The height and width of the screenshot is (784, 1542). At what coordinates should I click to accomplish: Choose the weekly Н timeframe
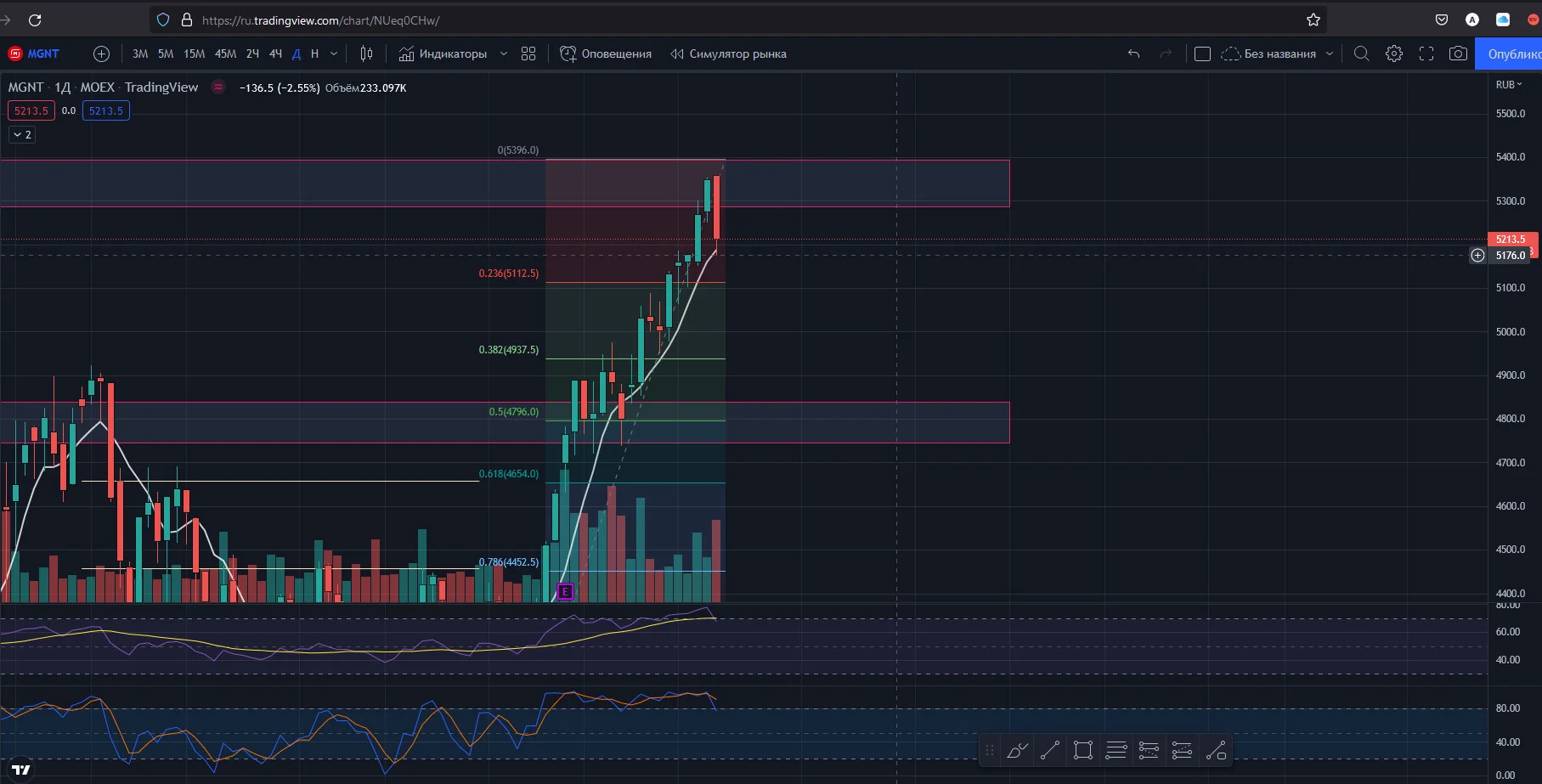314,54
